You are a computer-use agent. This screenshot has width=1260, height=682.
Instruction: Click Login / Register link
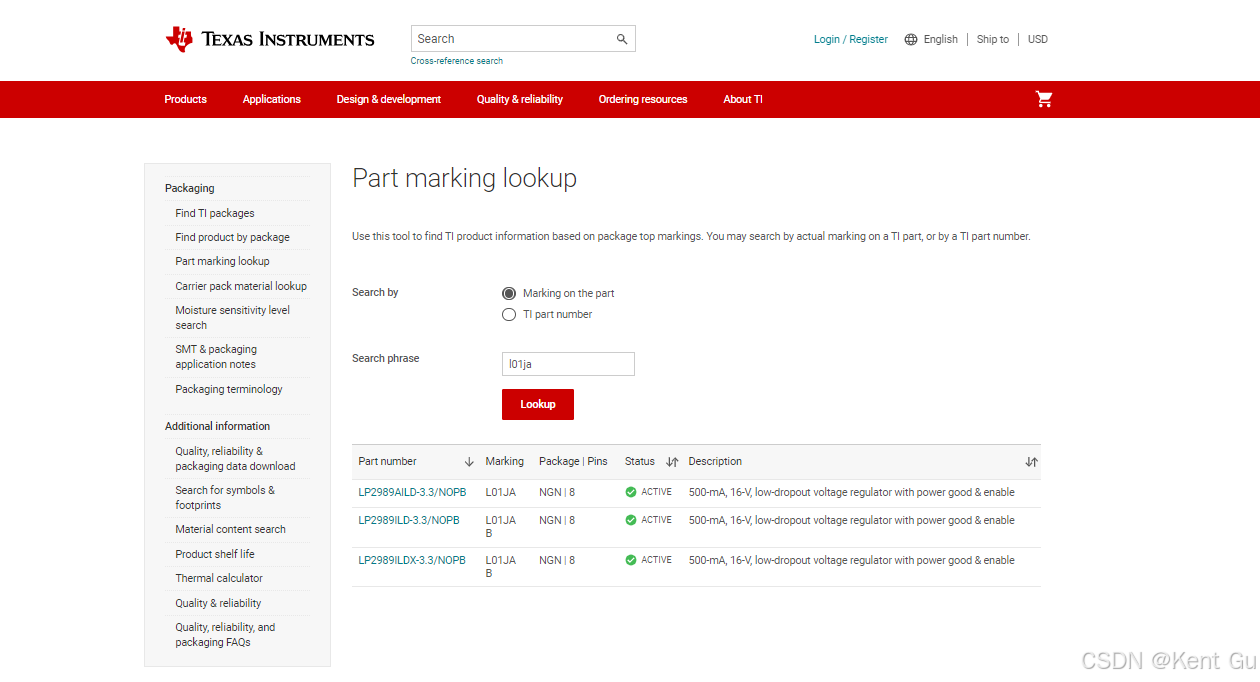[851, 39]
